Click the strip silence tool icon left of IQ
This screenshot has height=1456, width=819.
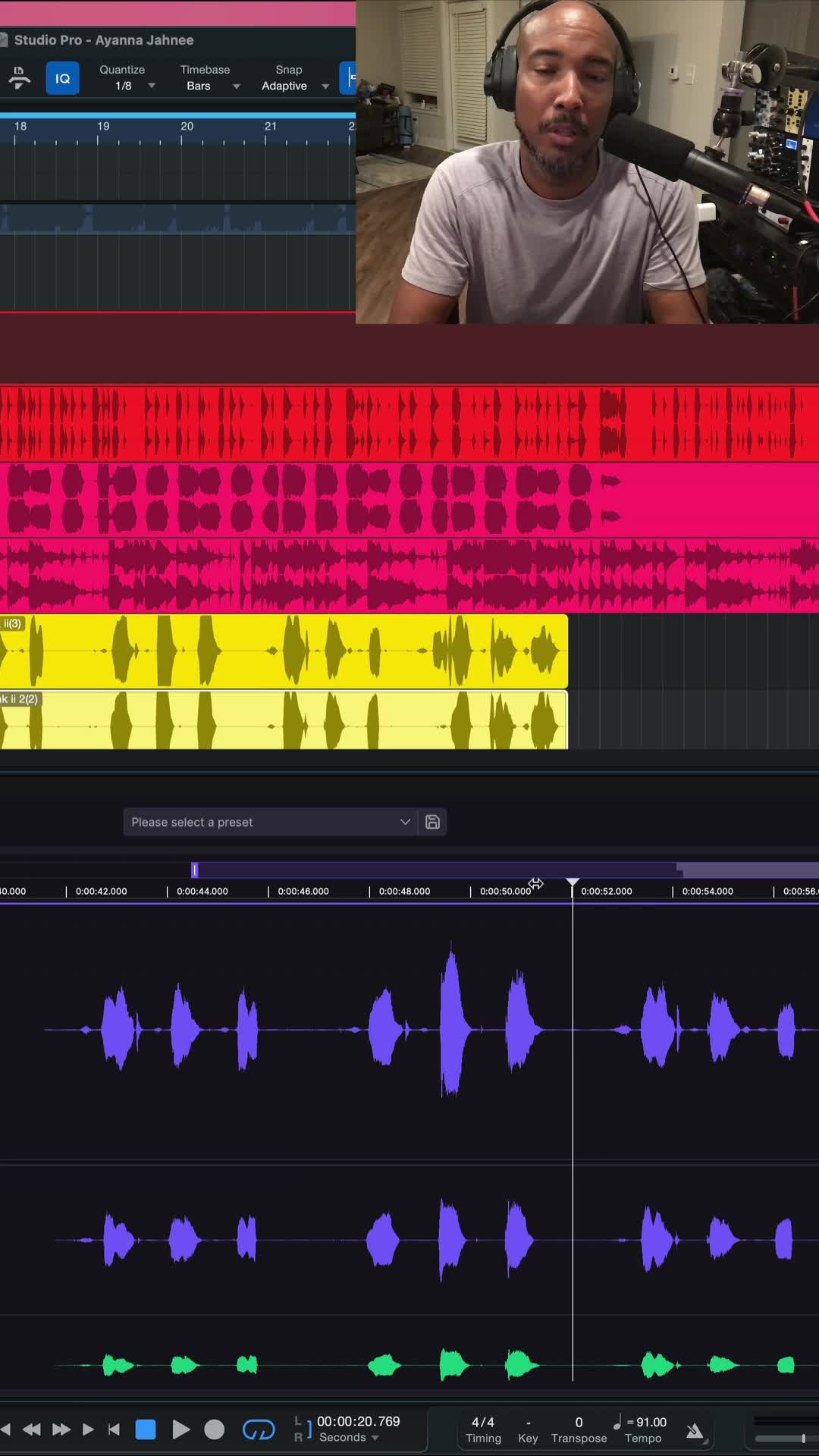19,78
